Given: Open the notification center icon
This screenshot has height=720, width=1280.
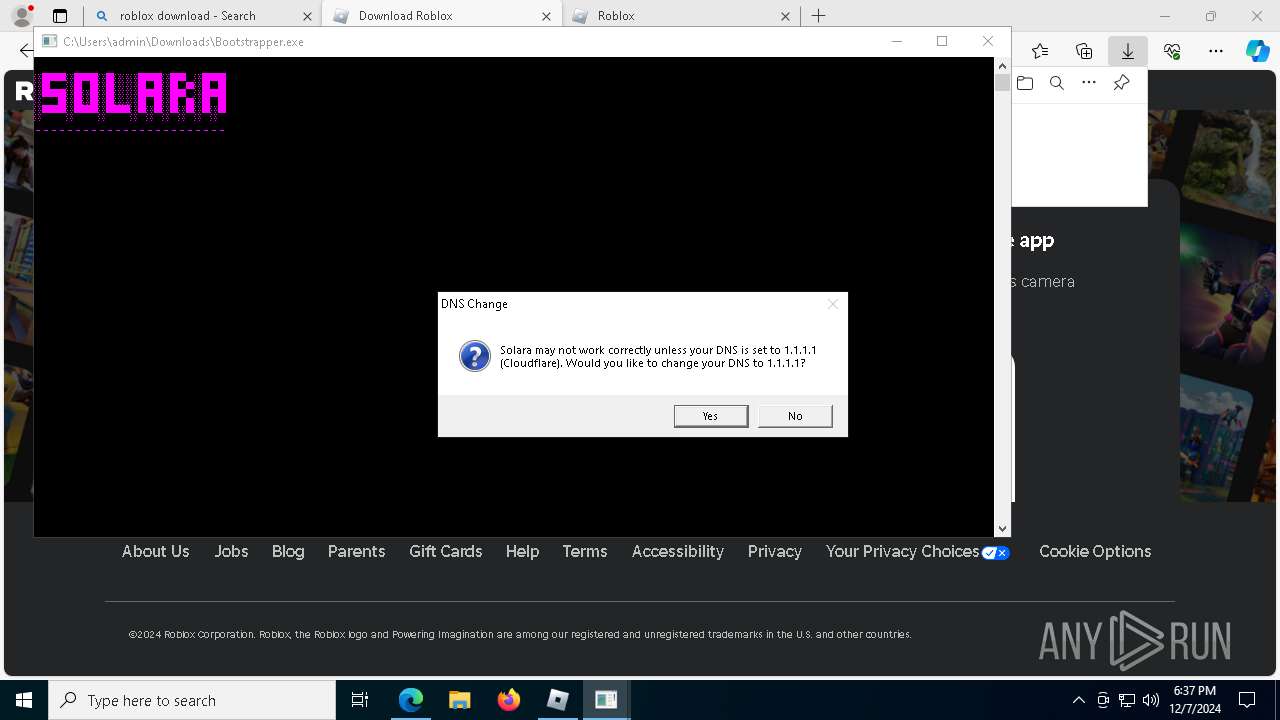Looking at the screenshot, I should tap(1247, 700).
